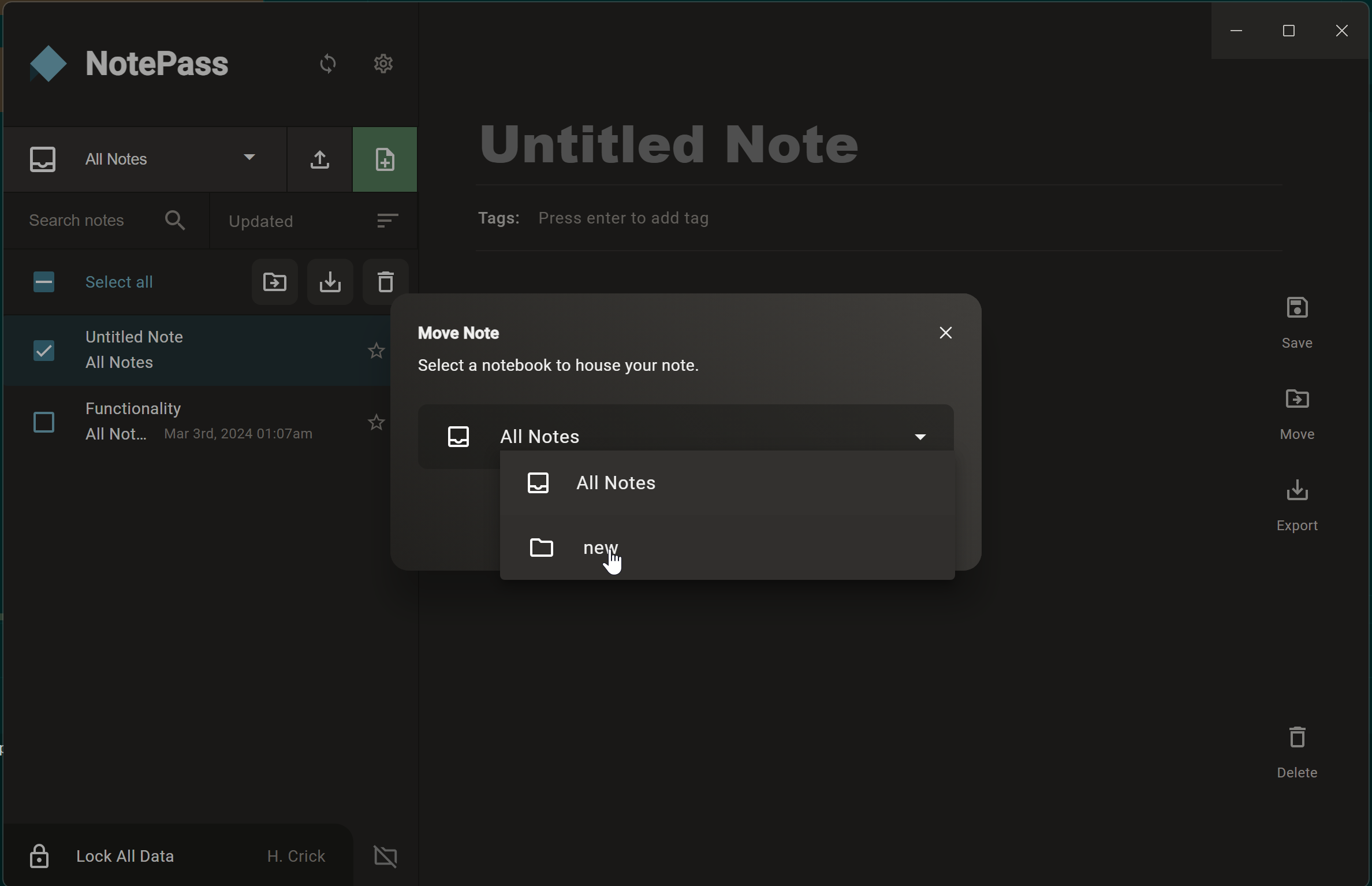This screenshot has height=886, width=1372.
Task: Star the Untitled Note
Action: (x=376, y=351)
